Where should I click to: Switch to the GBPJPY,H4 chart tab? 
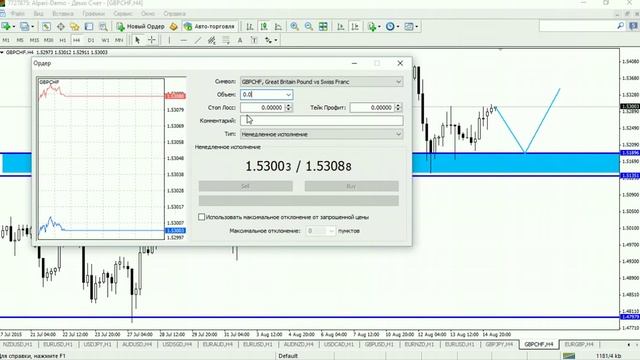(x=499, y=344)
